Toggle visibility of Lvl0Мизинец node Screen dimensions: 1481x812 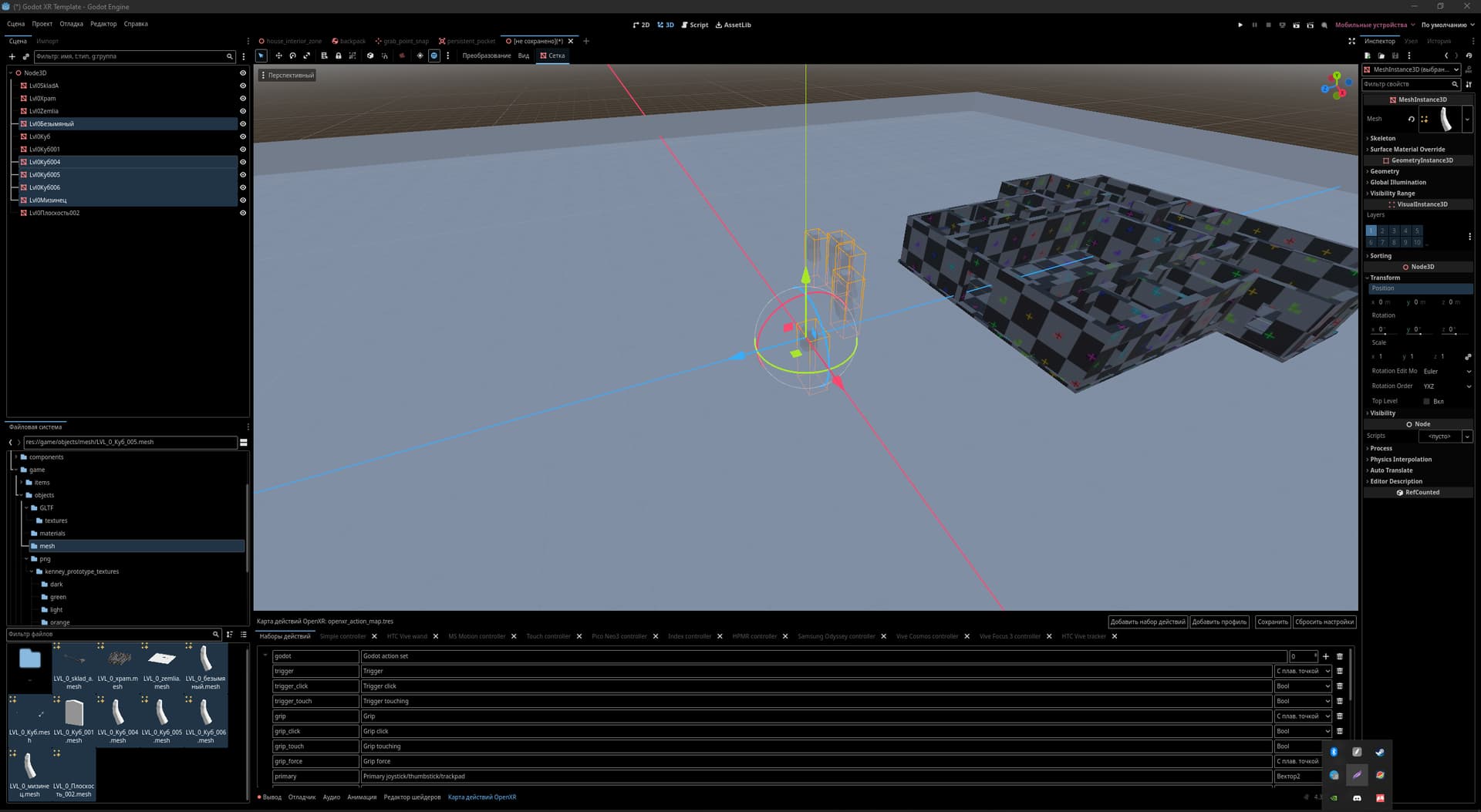pos(242,200)
